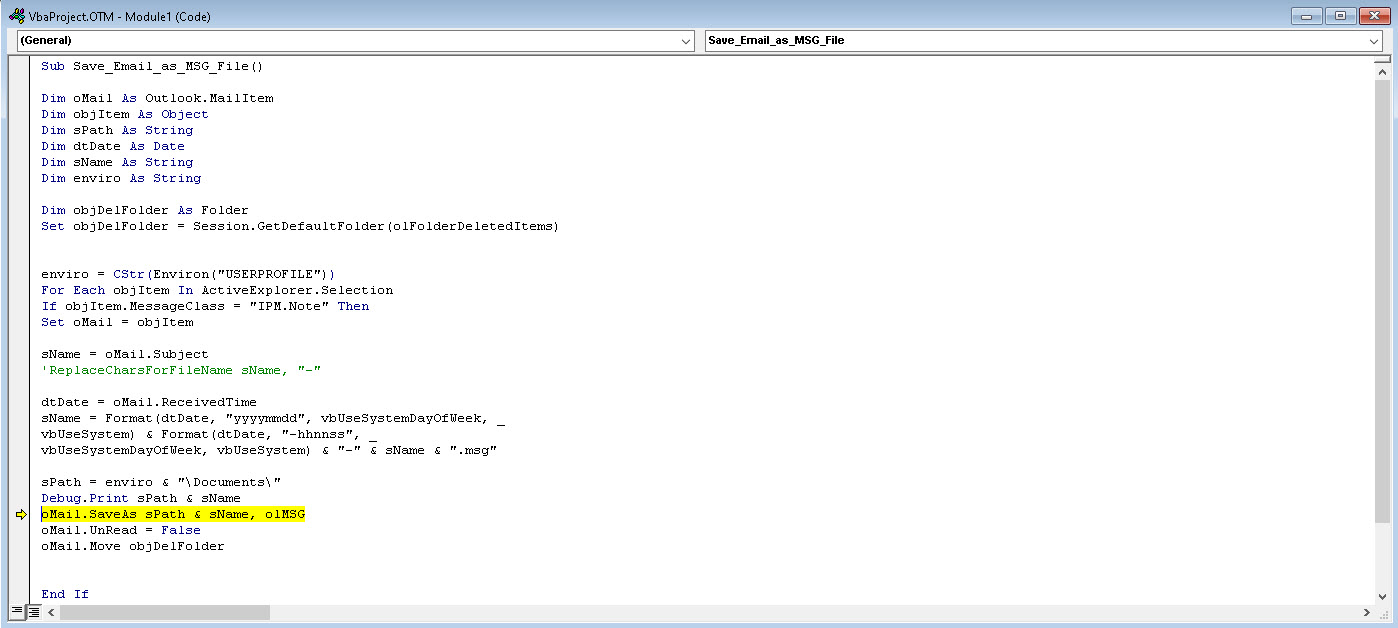Maximize the Module1 code window
The height and width of the screenshot is (628, 1398).
[x=1340, y=16]
